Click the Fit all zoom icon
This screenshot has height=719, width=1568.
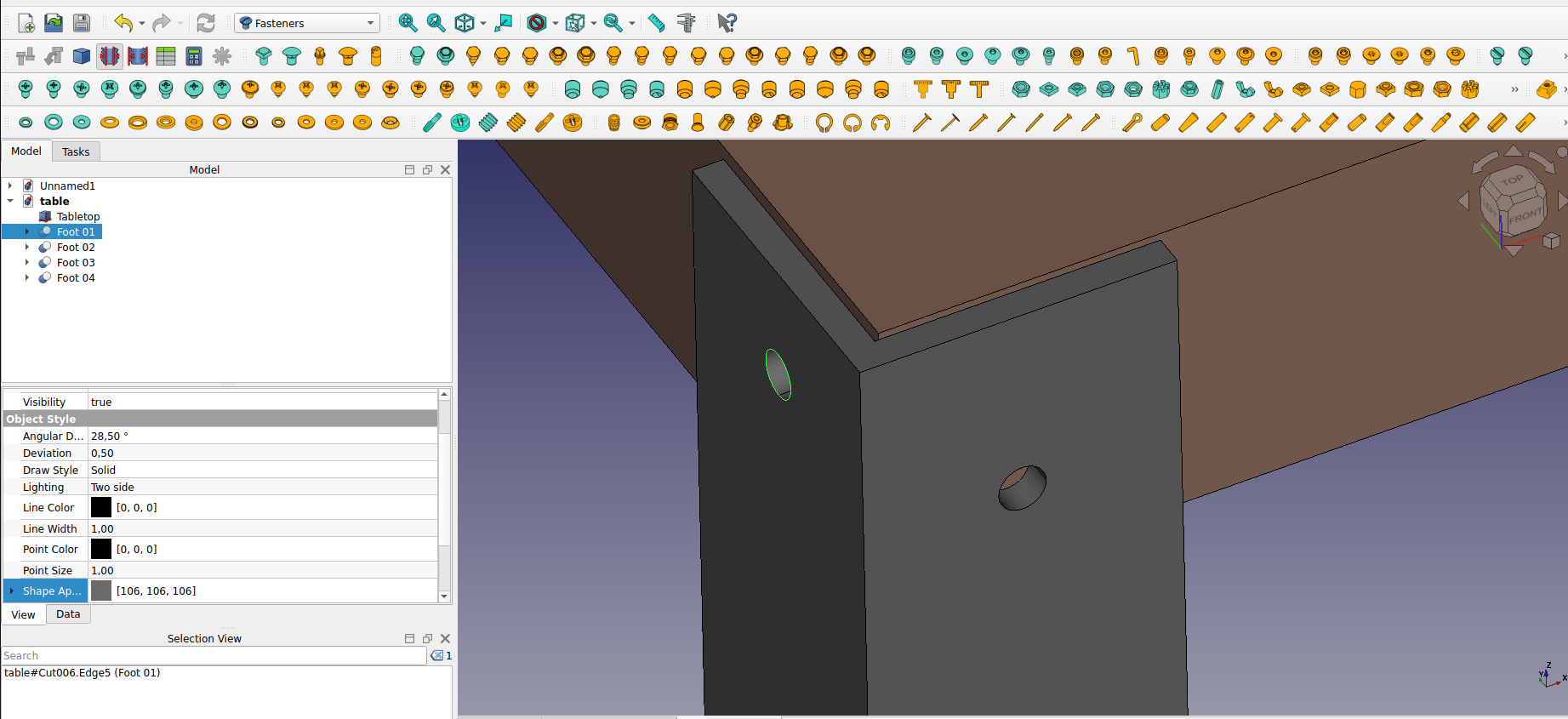408,23
